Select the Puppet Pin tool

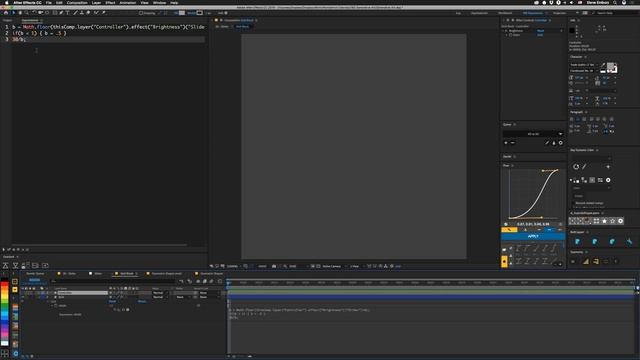tap(104, 13)
